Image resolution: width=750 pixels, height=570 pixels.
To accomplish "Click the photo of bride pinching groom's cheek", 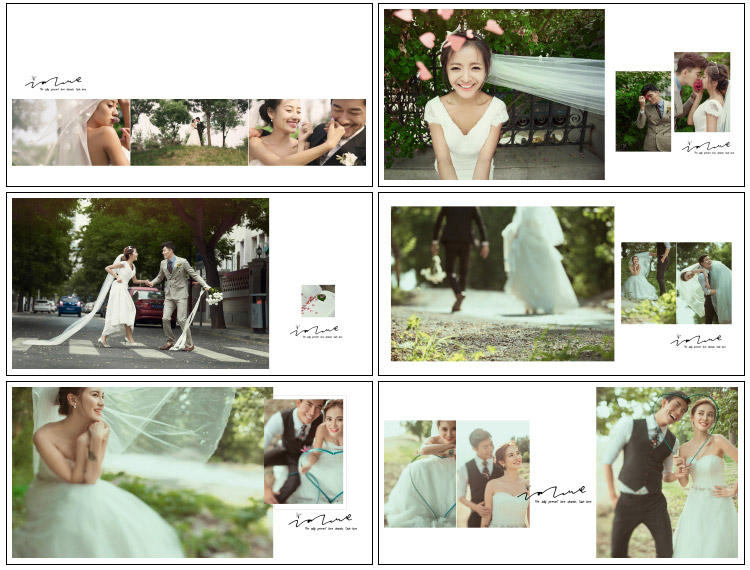I will (x=308, y=132).
